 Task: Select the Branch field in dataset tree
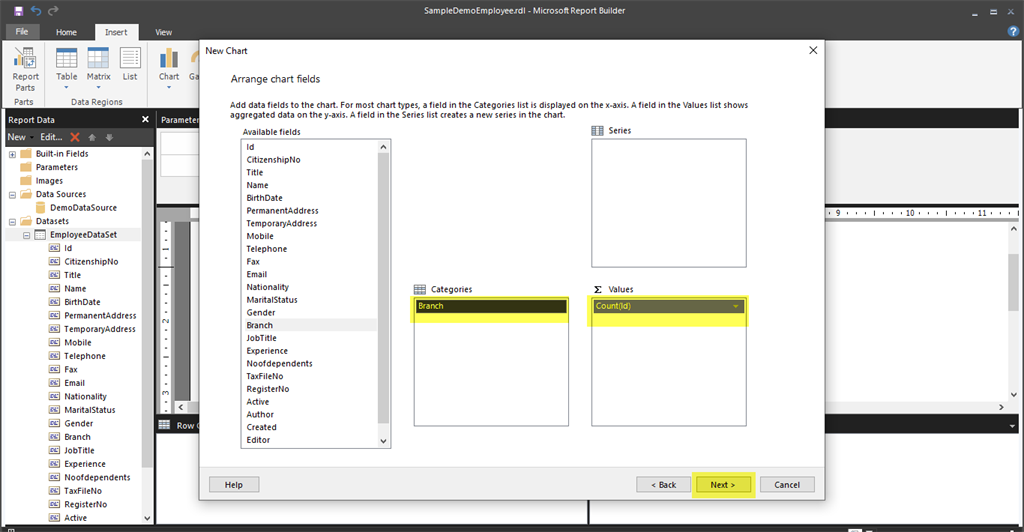(77, 437)
